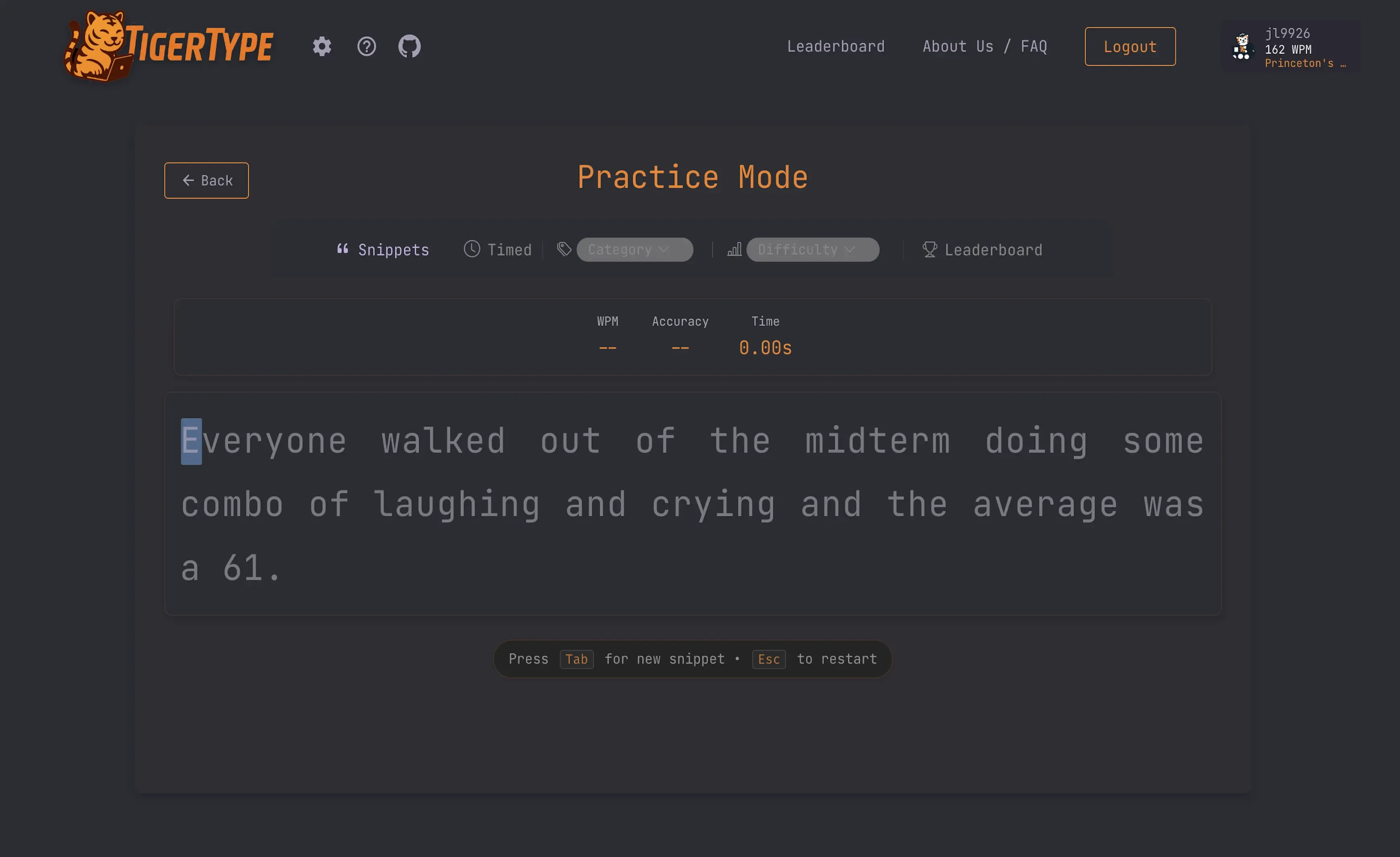Focus the typing snippet text area
This screenshot has width=1400, height=857.
click(x=692, y=503)
